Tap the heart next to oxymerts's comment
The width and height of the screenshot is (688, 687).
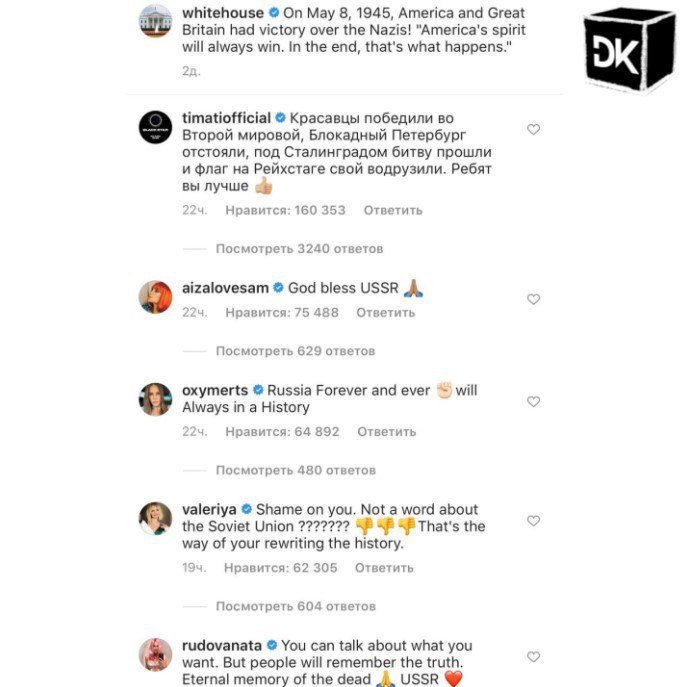tap(533, 401)
